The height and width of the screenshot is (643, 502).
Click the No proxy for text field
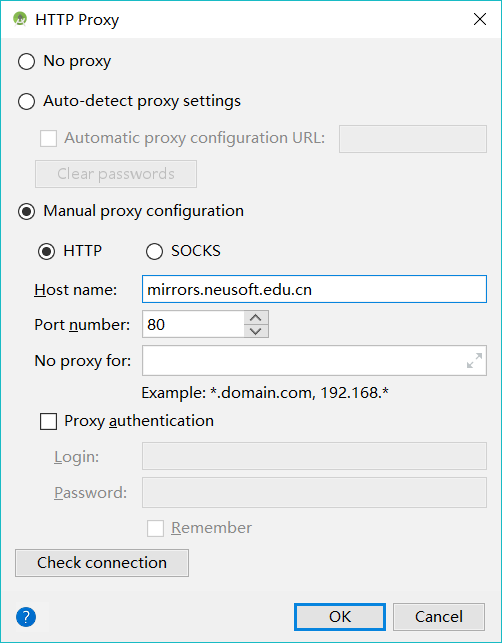[314, 360]
